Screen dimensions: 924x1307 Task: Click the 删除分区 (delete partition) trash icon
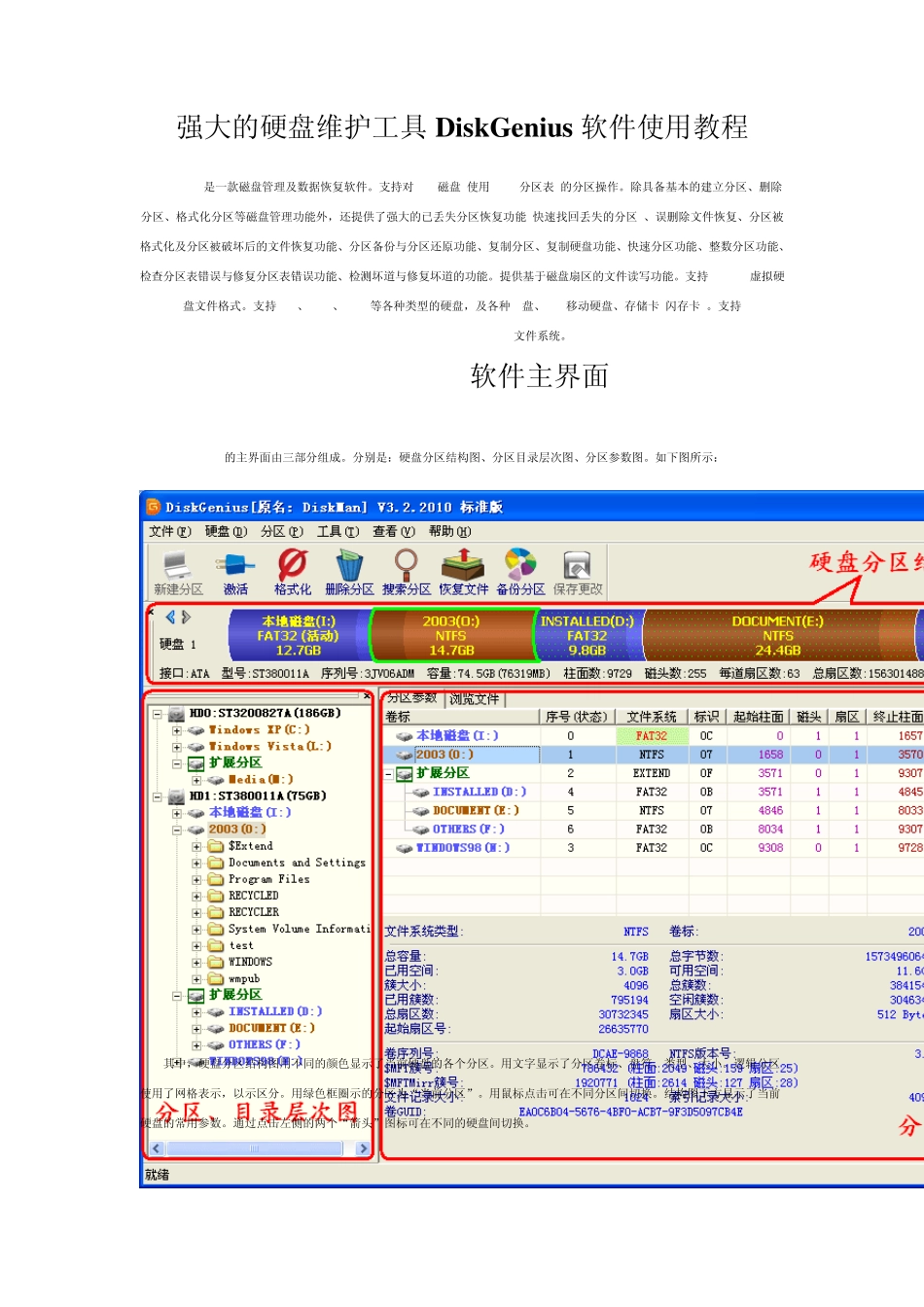[349, 564]
